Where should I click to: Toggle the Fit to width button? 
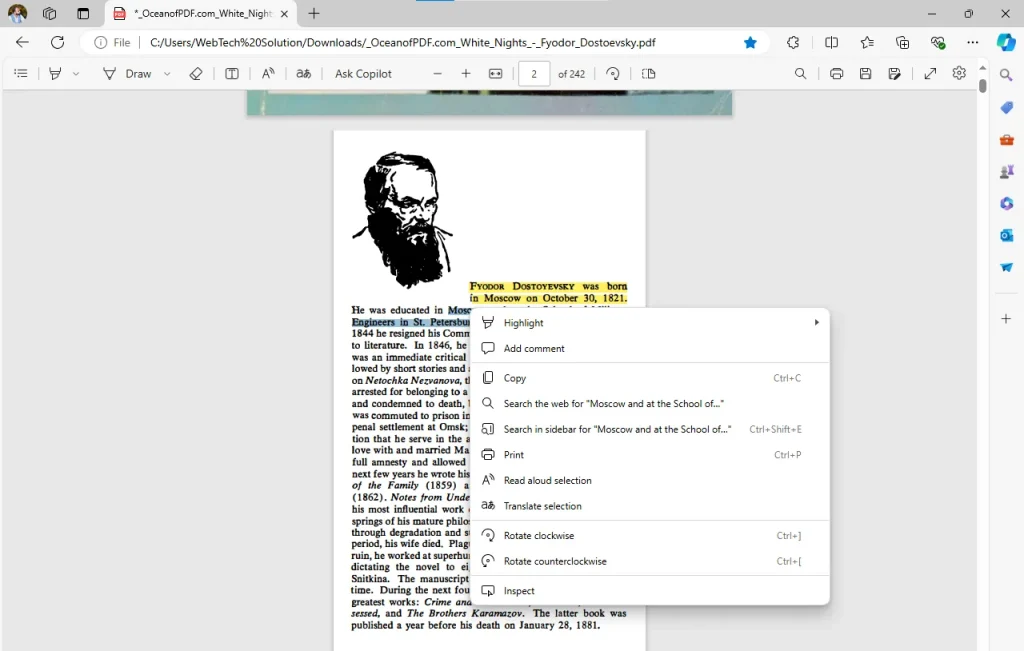pyautogui.click(x=496, y=74)
